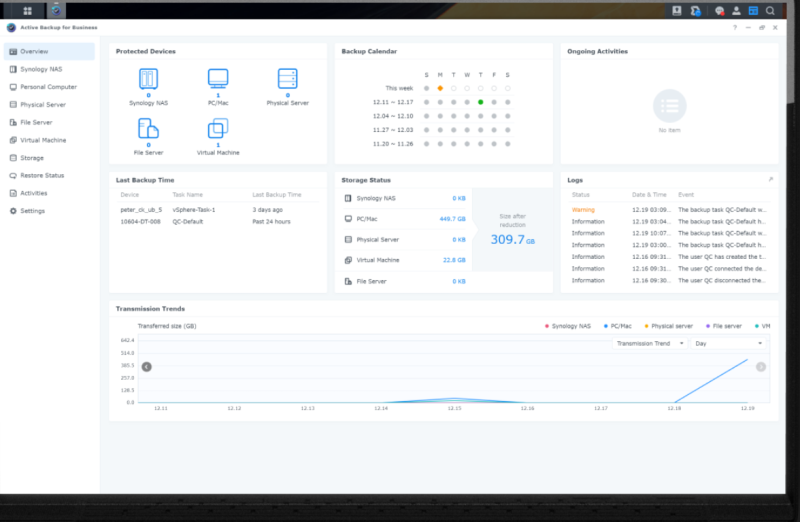Go to next transmission trend period

[x=761, y=367]
